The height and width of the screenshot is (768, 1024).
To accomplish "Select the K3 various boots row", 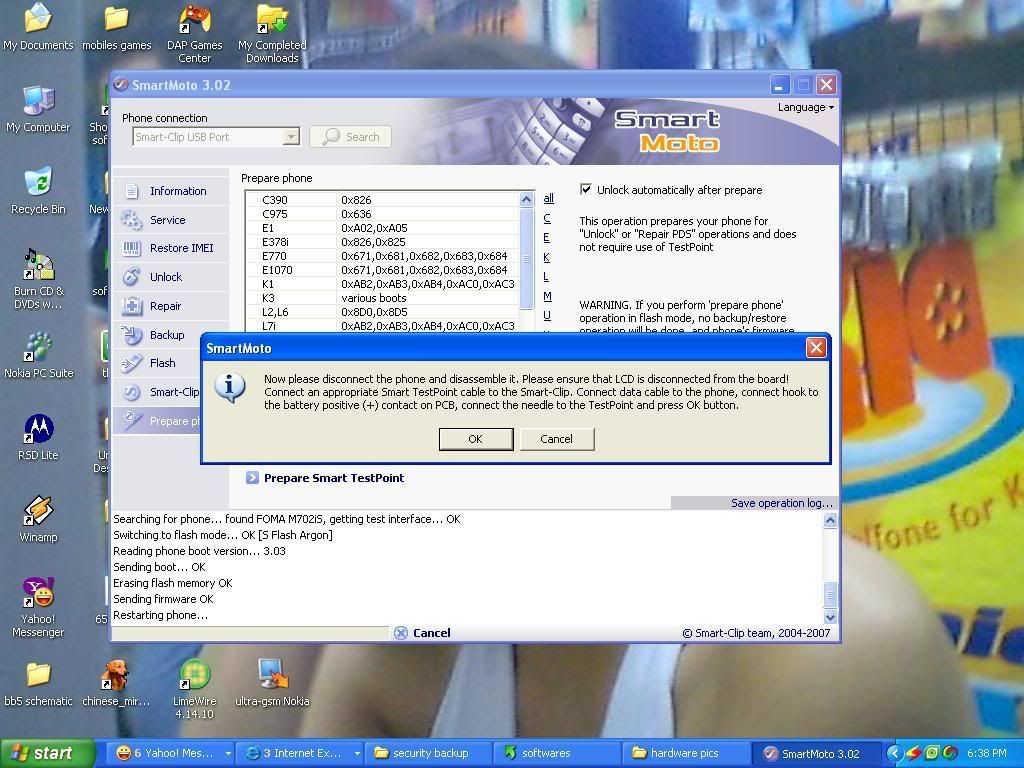I will tap(383, 298).
